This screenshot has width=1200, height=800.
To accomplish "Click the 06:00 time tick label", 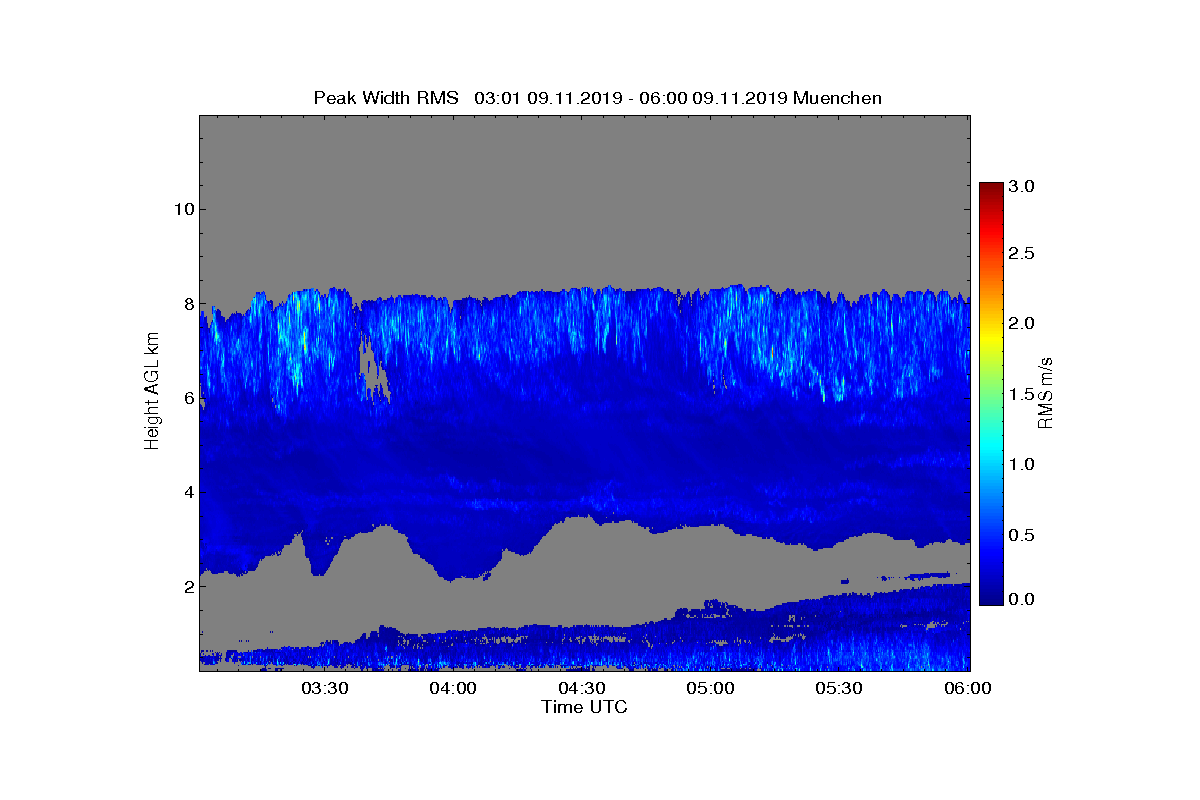I will (x=968, y=688).
